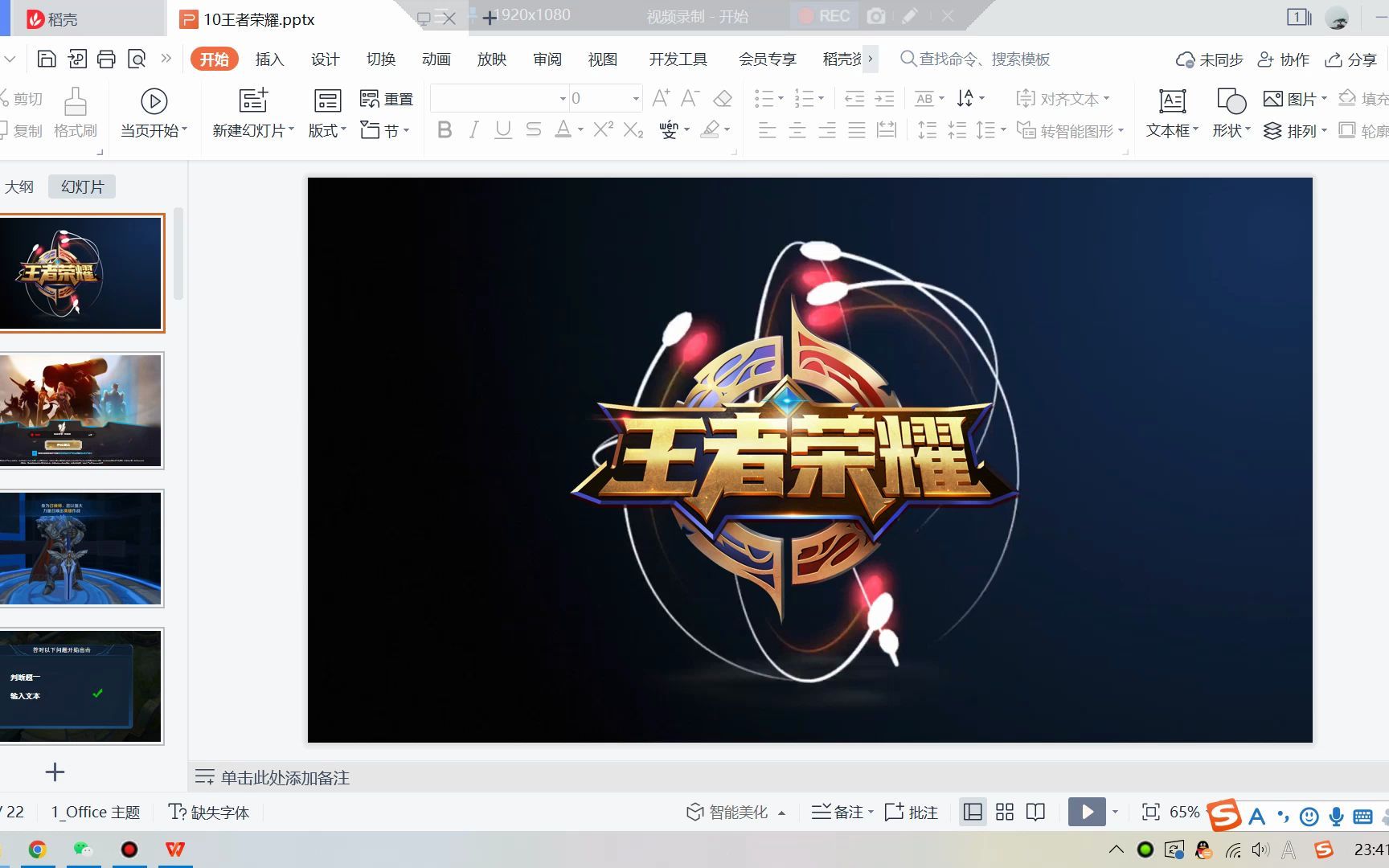Open the Align Text (对齐文本) dropdown
The height and width of the screenshot is (868, 1389).
coord(1063,99)
